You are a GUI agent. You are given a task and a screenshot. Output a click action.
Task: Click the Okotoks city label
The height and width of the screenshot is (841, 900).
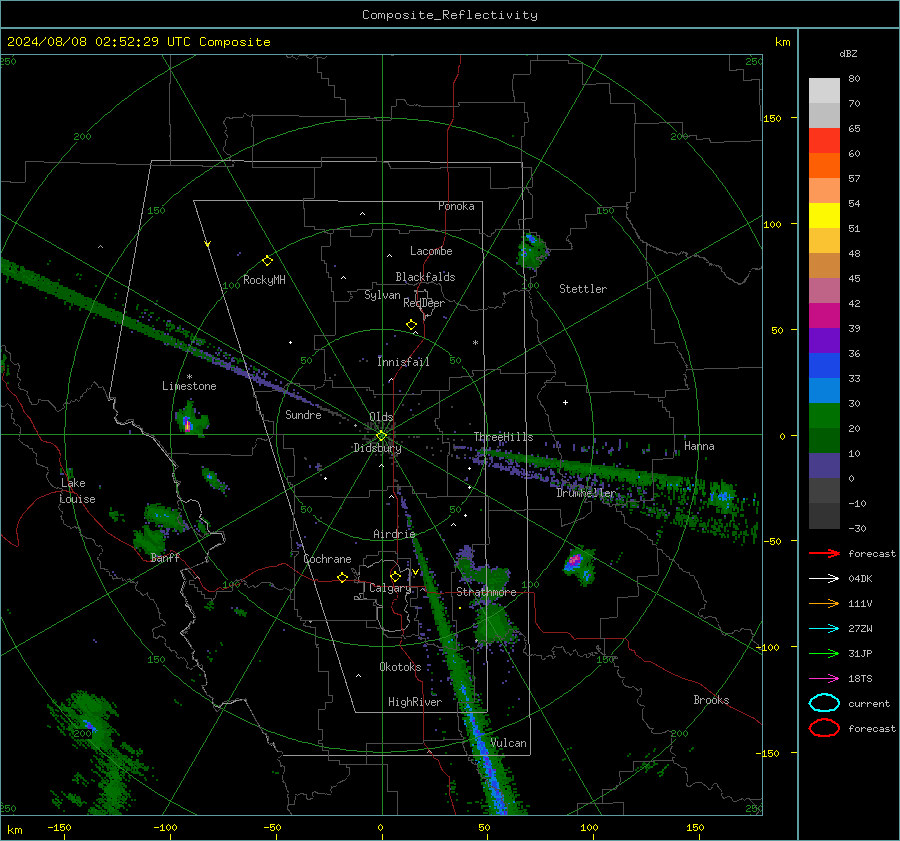[400, 667]
